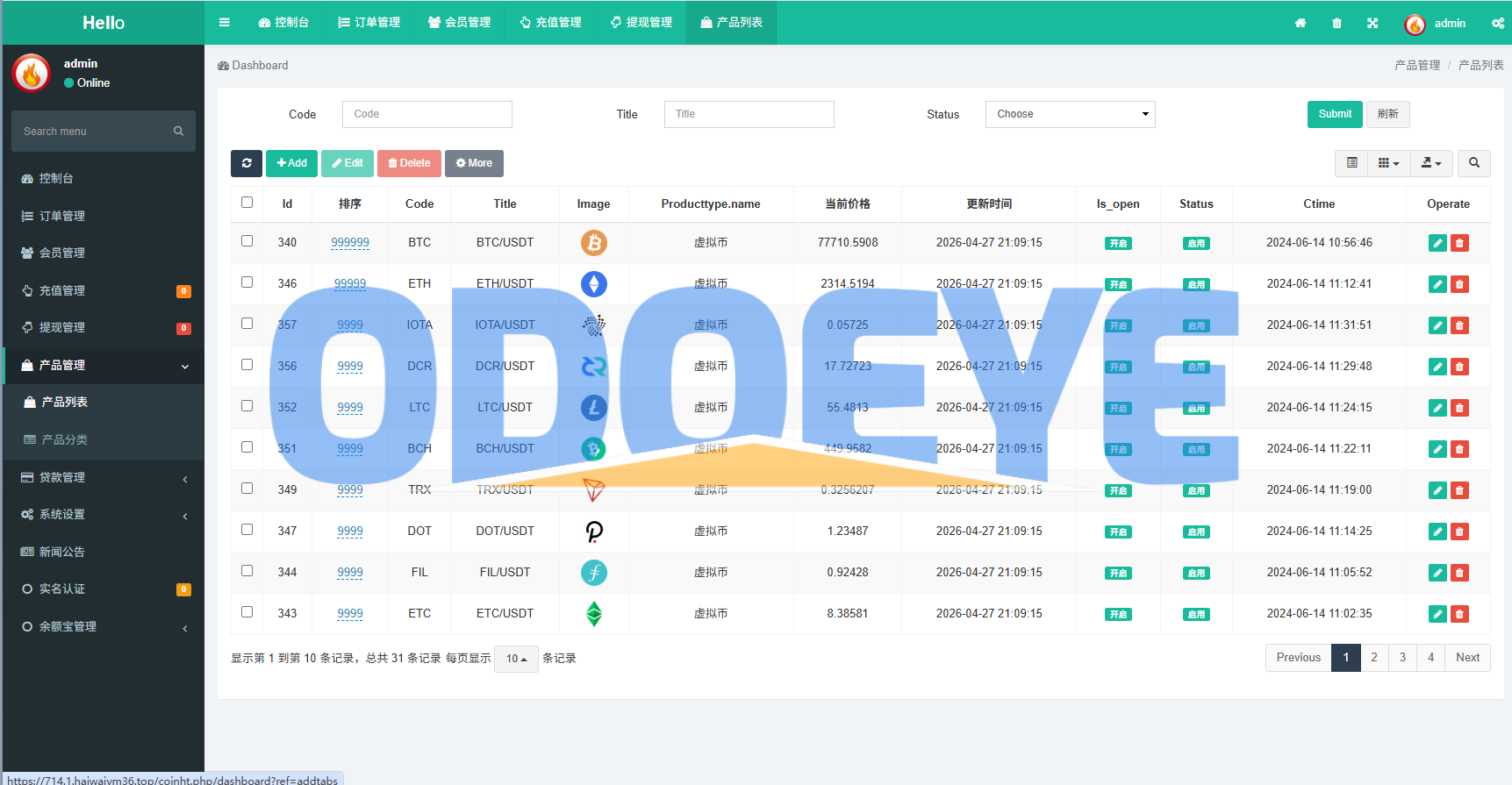Check the TRX row checkbox
Screen dimensions: 1512x785
coord(247,489)
